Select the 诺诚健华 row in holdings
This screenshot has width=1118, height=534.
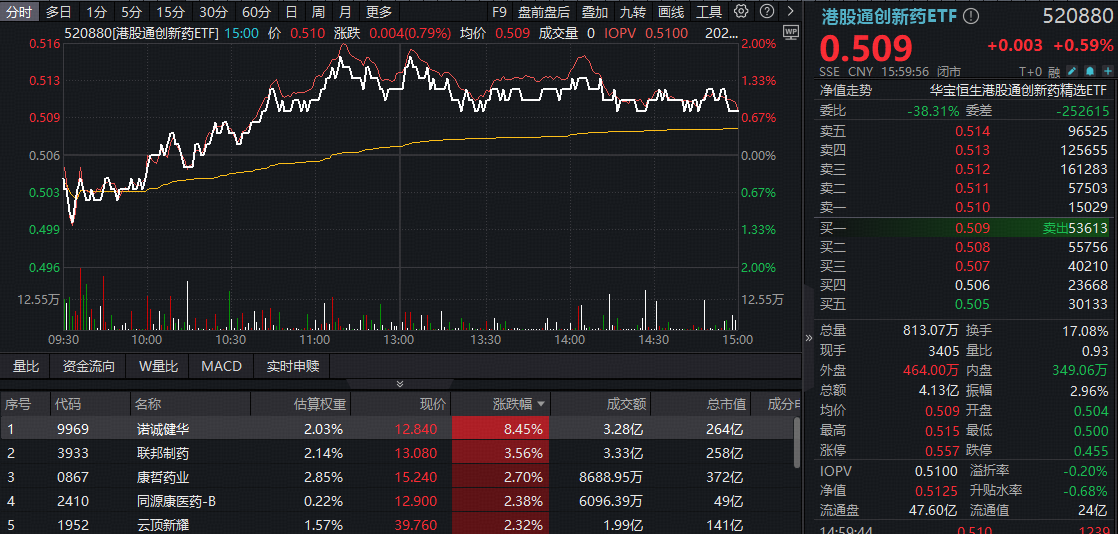point(162,429)
